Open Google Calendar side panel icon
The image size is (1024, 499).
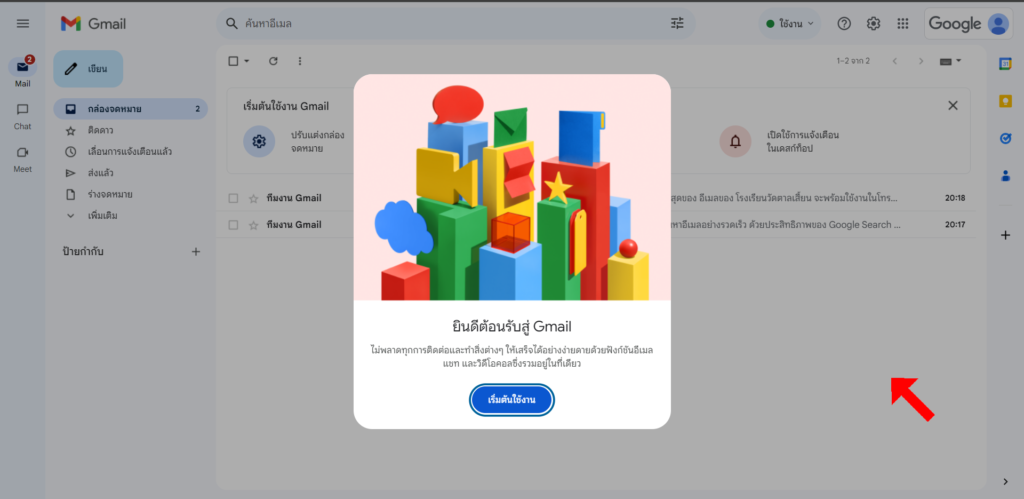click(1006, 63)
